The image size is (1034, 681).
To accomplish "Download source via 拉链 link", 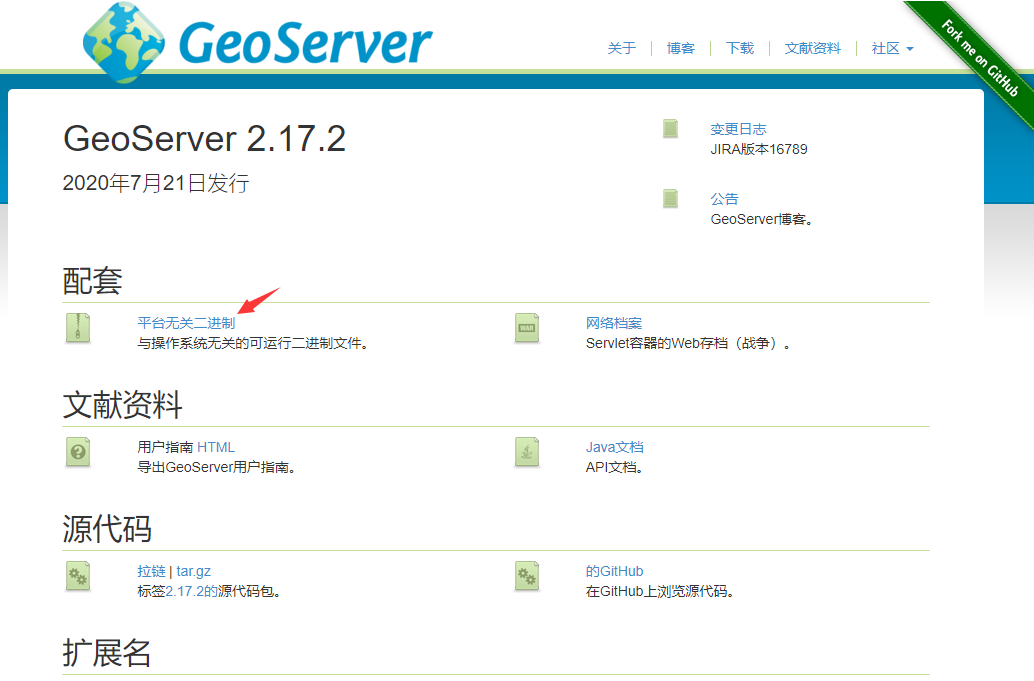I will click(151, 571).
